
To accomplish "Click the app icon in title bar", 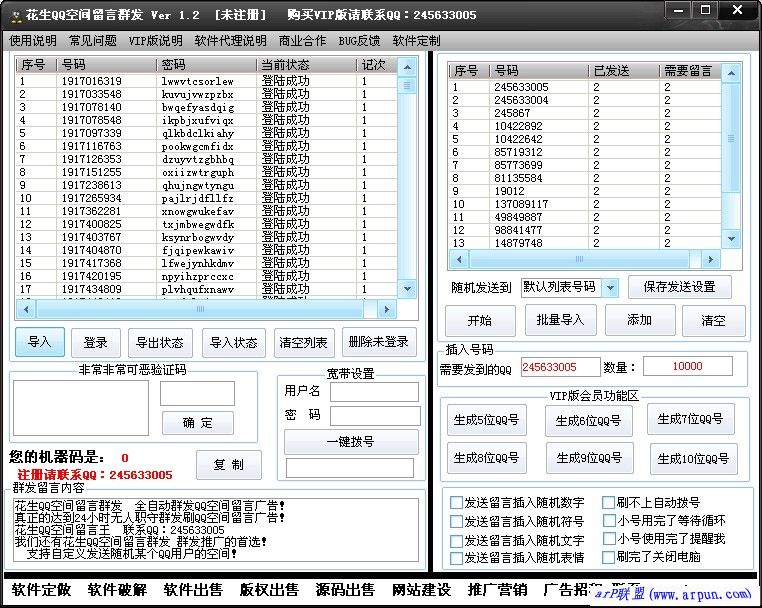I will coord(17,17).
